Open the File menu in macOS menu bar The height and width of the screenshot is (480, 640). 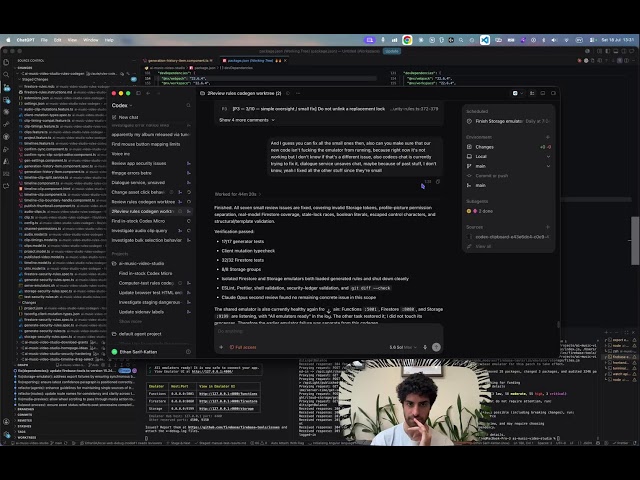tap(44, 40)
